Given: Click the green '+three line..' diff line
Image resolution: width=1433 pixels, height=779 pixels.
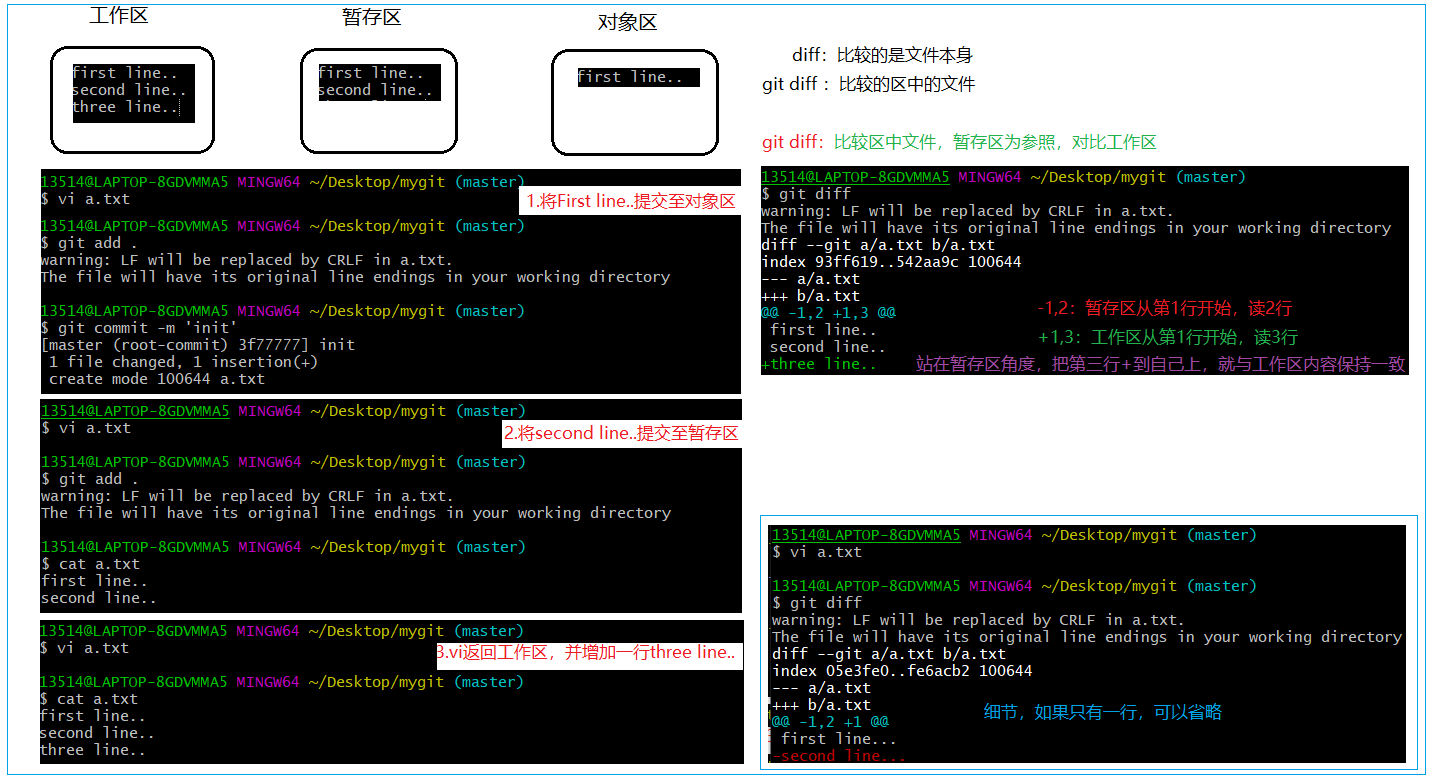Looking at the screenshot, I should 819,365.
